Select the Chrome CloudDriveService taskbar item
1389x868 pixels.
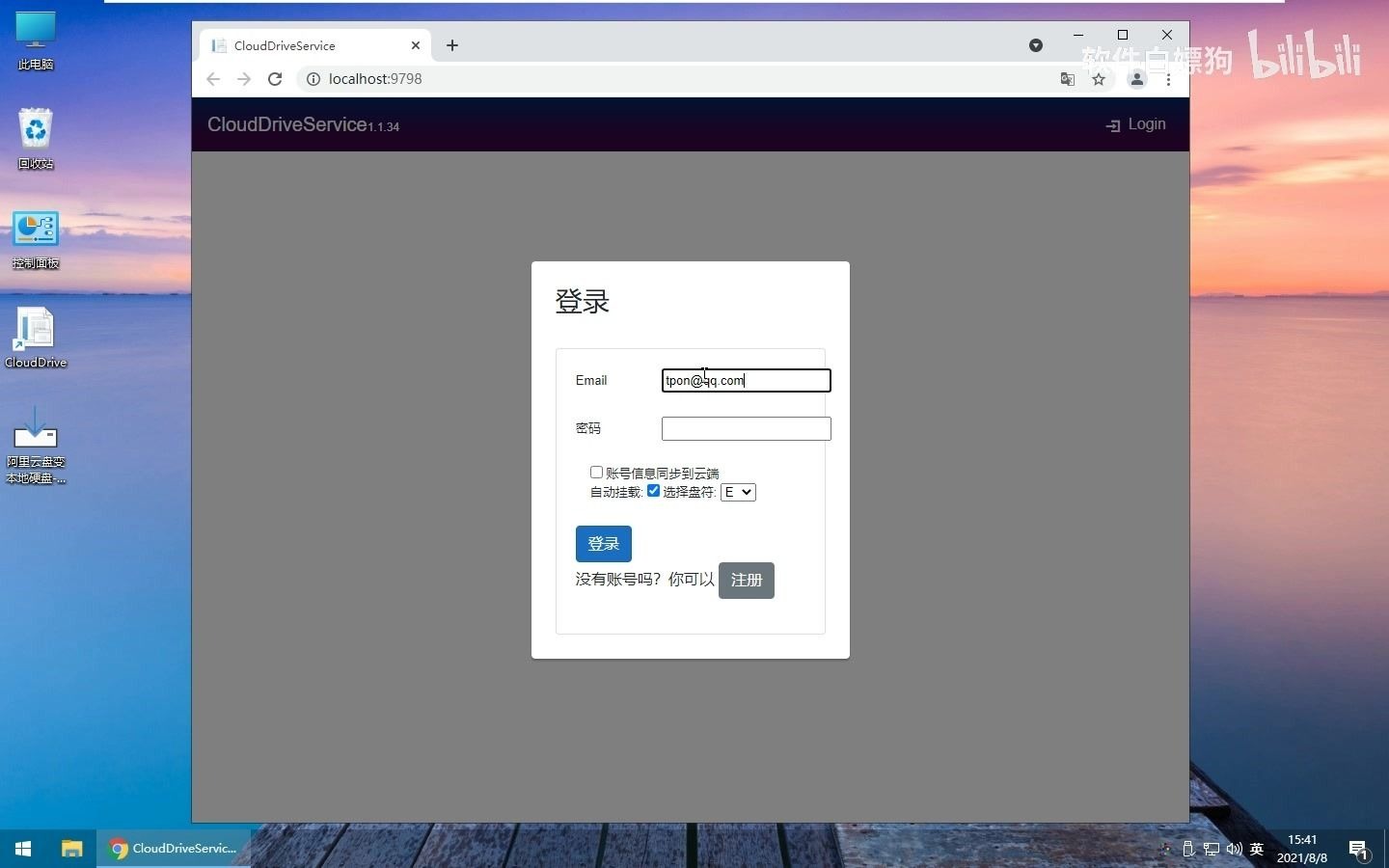(x=174, y=849)
